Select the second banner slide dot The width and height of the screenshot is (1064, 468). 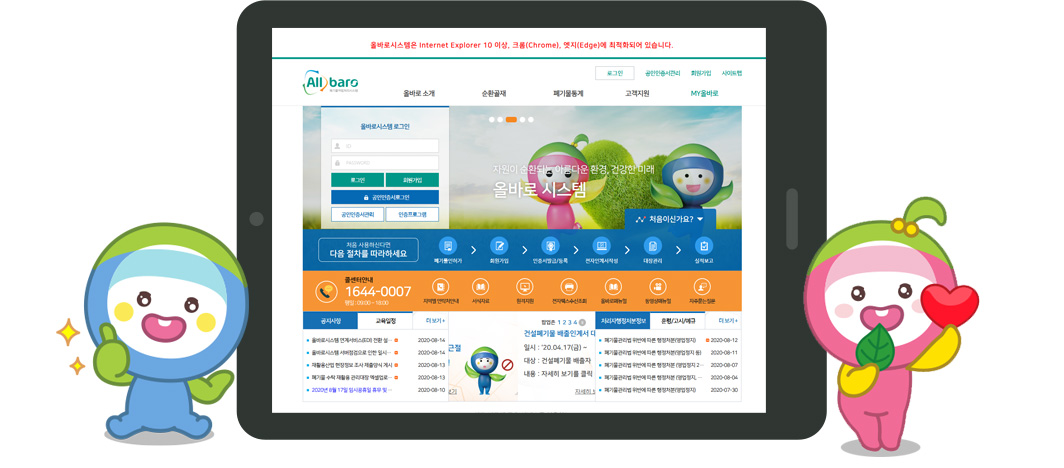click(501, 119)
